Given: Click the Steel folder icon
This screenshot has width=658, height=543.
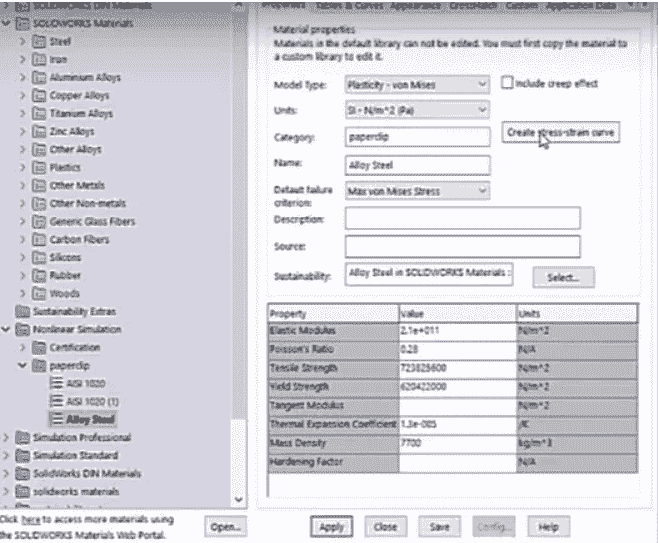Looking at the screenshot, I should tap(39, 41).
